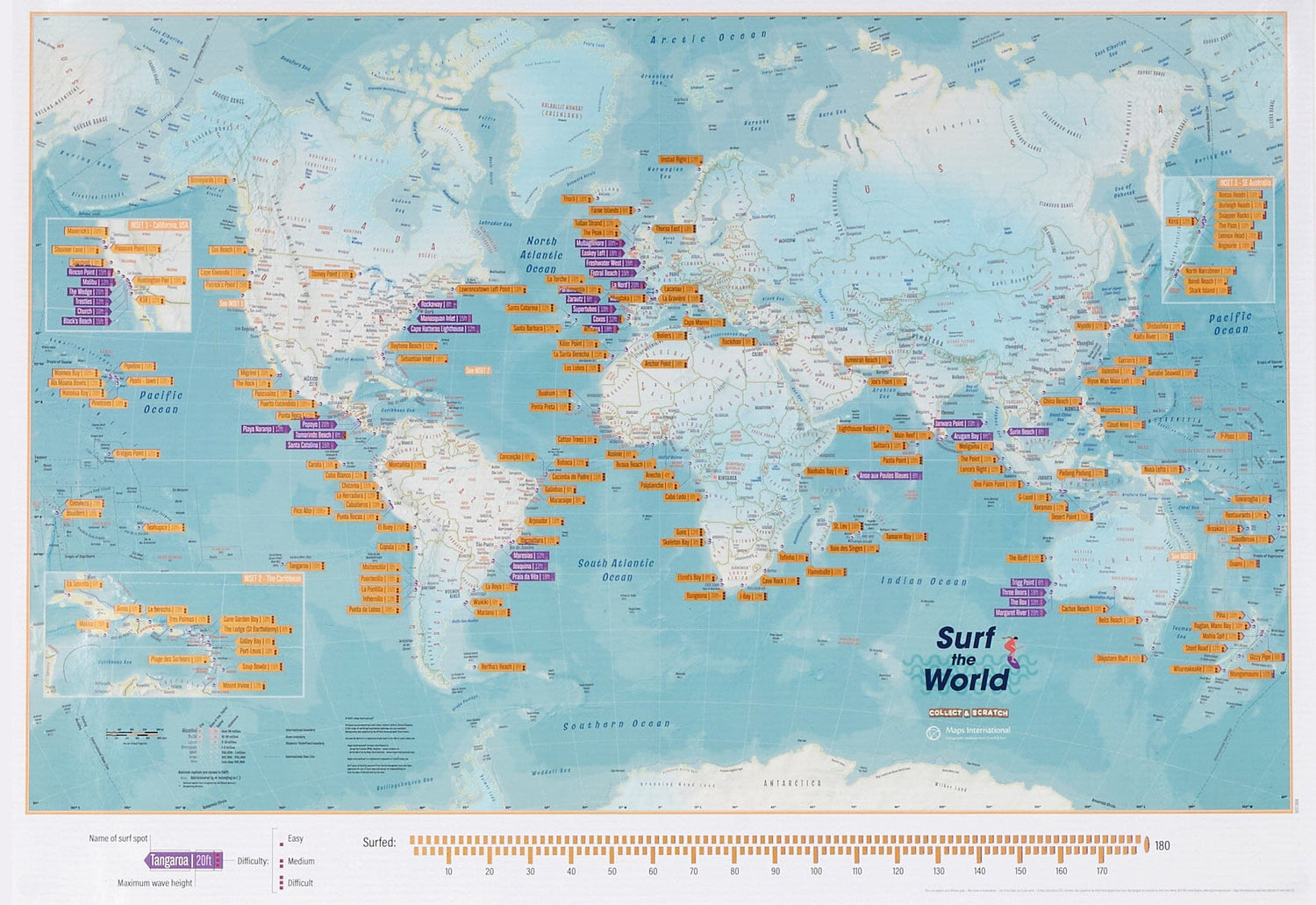This screenshot has width=1316, height=905.
Task: Click tally mark 90 on the Surfed counter
Action: coord(775,852)
